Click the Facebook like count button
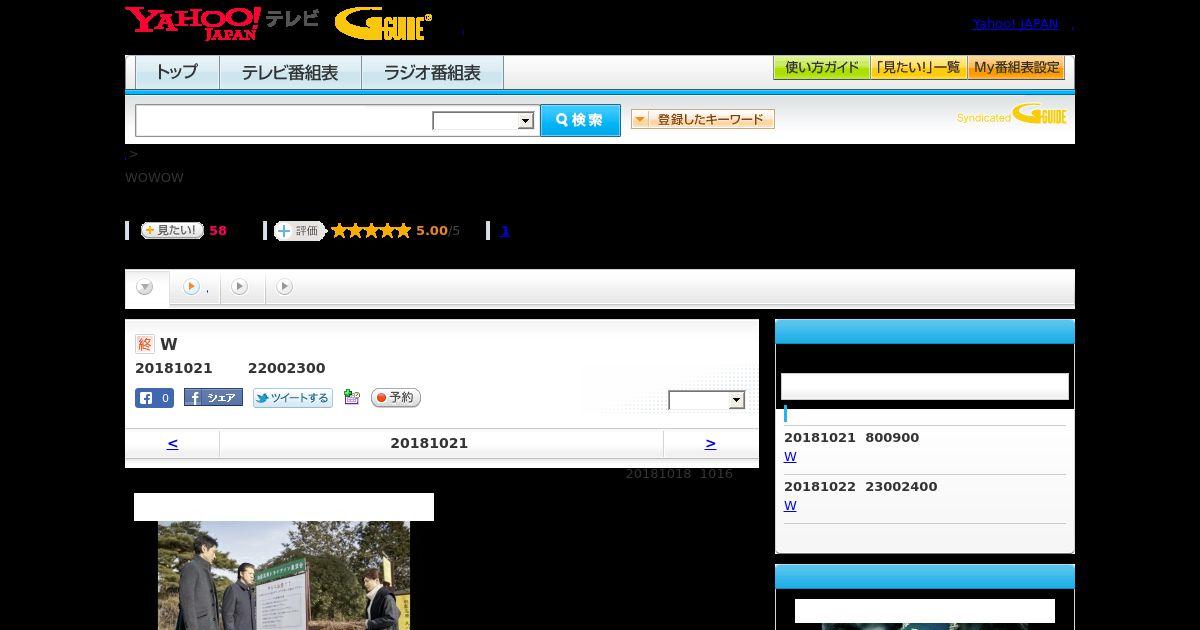1200x630 pixels. (x=155, y=398)
